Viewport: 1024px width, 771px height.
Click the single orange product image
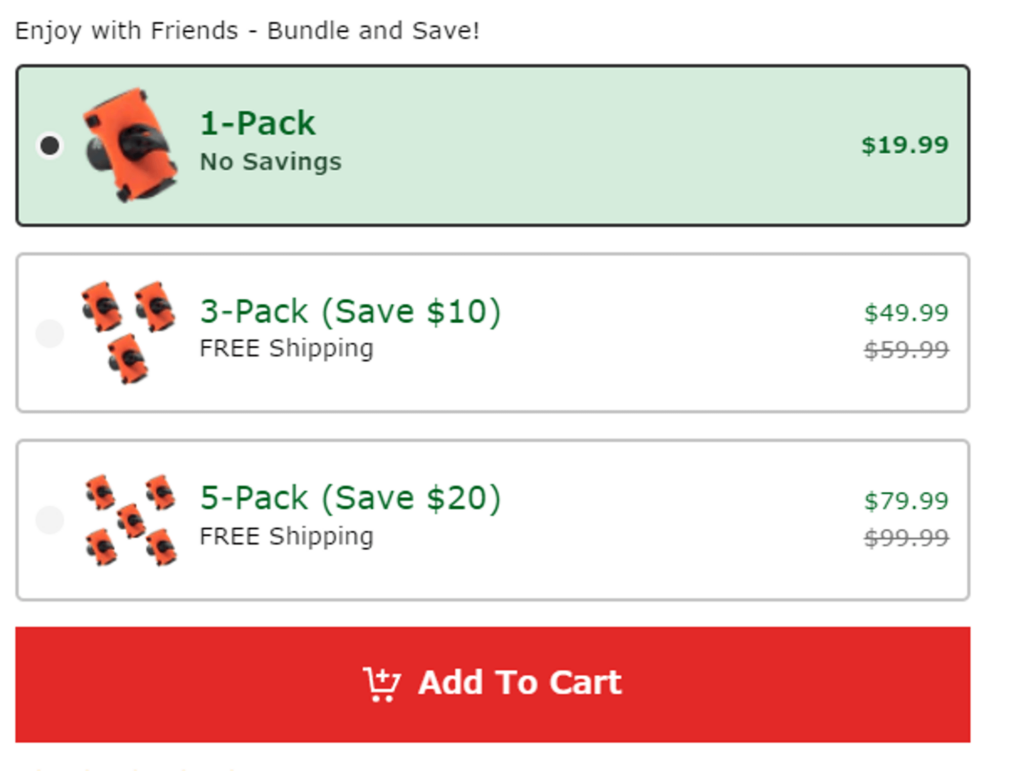pos(130,145)
